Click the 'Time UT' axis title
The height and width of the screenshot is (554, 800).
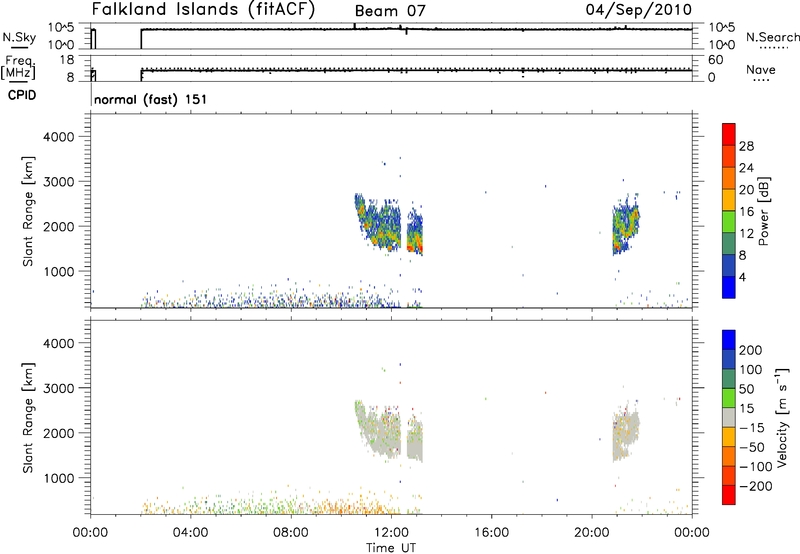(391, 548)
